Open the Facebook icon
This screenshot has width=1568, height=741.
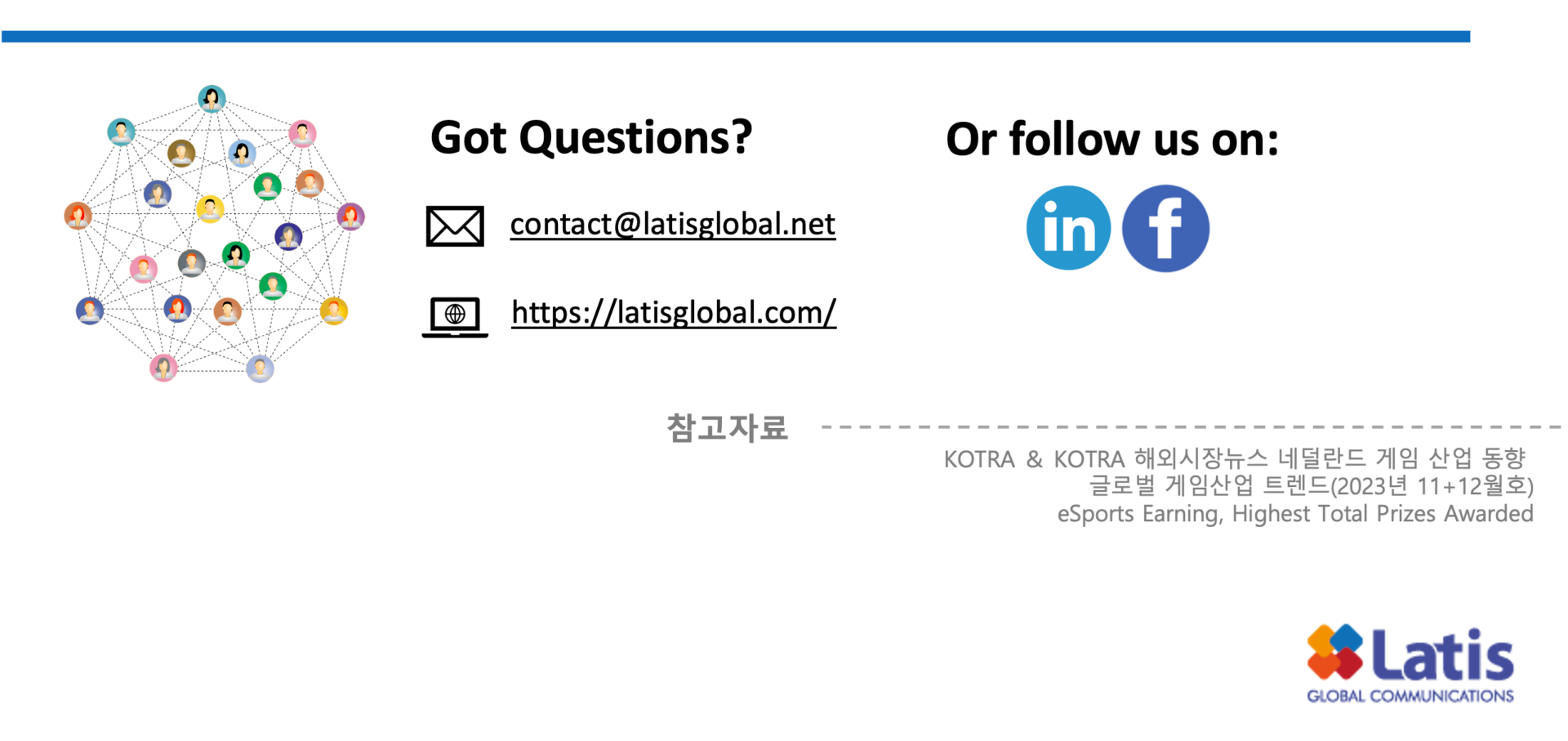point(1165,228)
